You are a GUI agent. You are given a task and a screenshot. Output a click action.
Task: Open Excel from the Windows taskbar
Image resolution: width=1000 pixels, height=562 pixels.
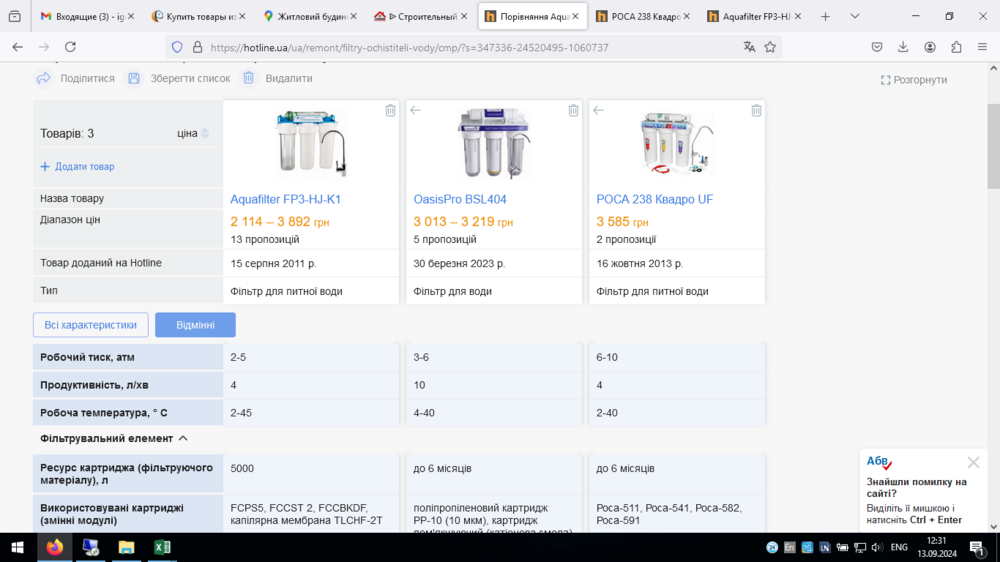pos(161,547)
